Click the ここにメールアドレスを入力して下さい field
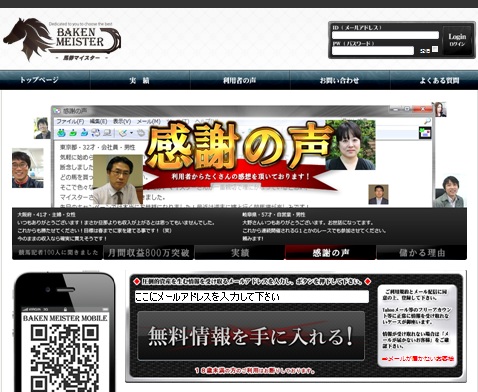The height and width of the screenshot is (392, 478). (252, 297)
